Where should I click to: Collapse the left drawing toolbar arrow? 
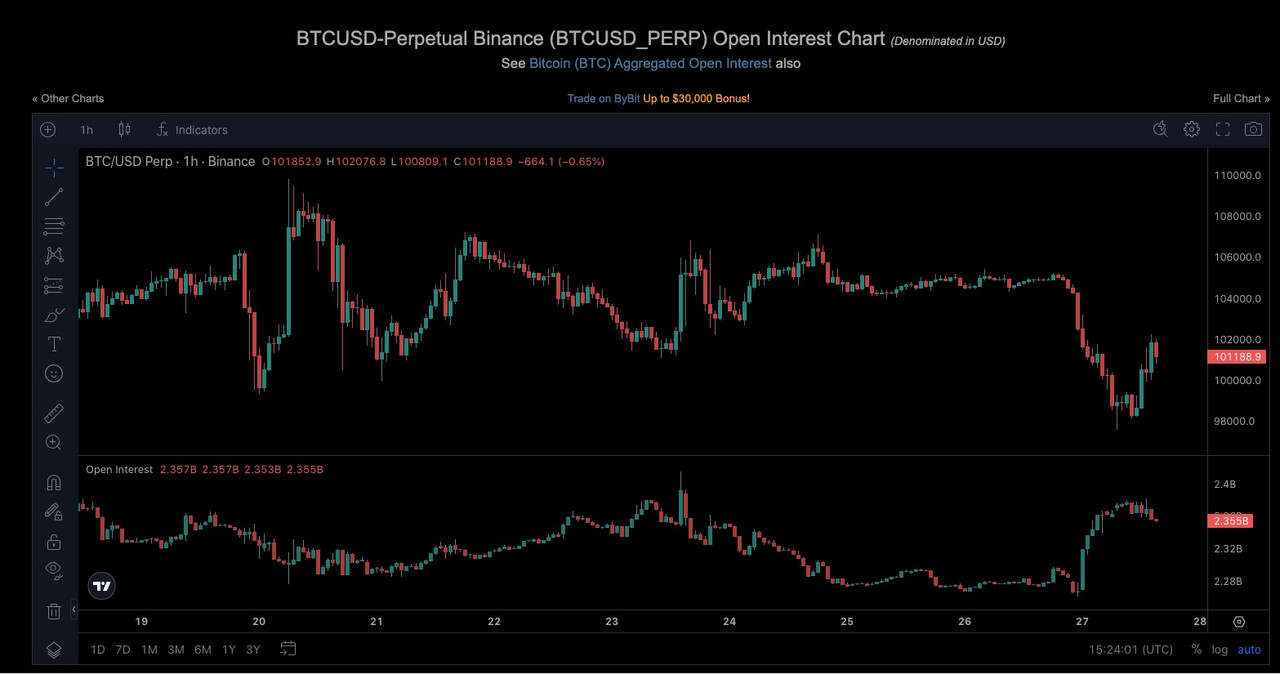[74, 609]
